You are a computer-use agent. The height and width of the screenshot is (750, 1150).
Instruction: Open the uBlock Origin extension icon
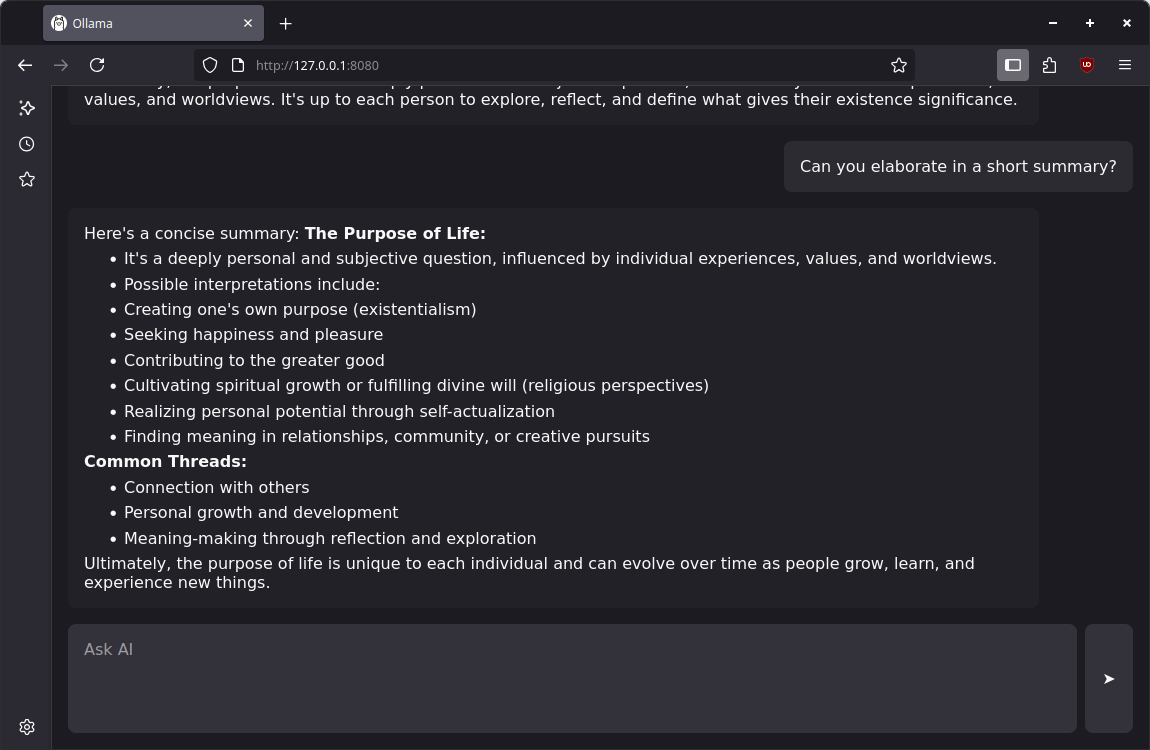pyautogui.click(x=1087, y=65)
